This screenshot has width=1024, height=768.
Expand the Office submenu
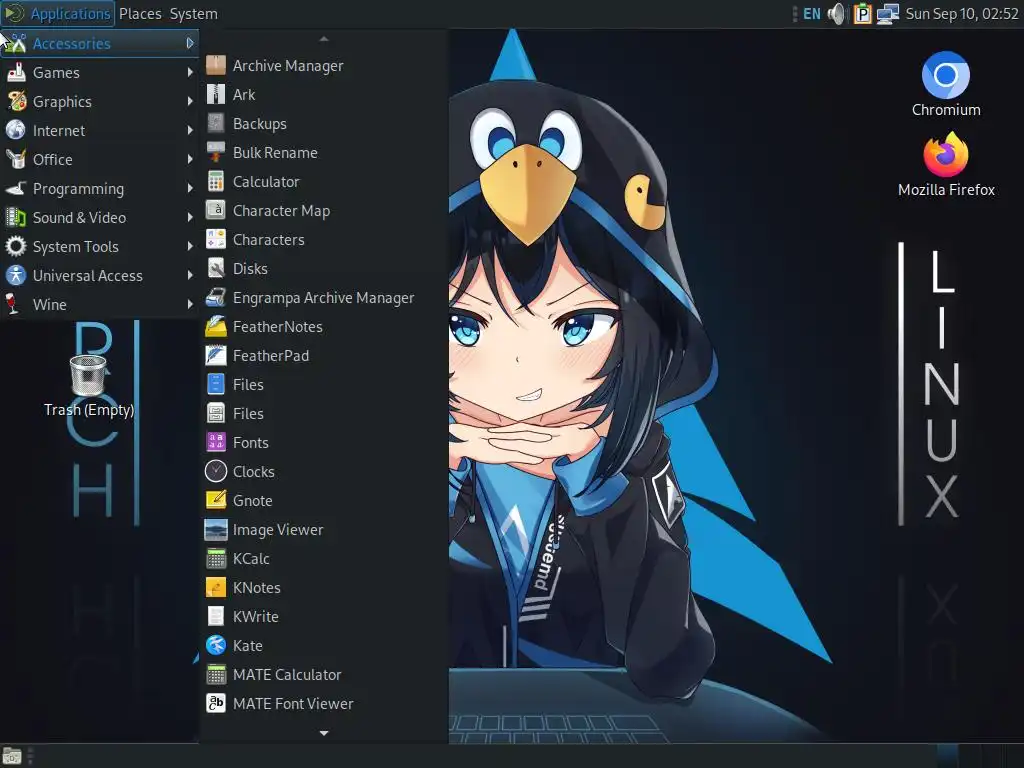click(x=99, y=159)
